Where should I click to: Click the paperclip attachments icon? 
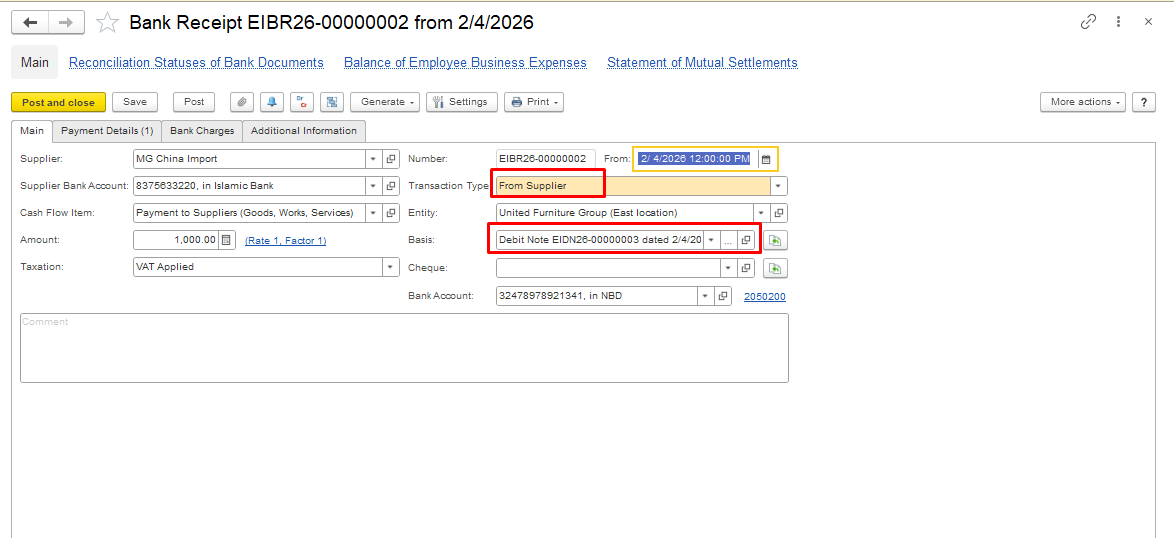coord(242,102)
